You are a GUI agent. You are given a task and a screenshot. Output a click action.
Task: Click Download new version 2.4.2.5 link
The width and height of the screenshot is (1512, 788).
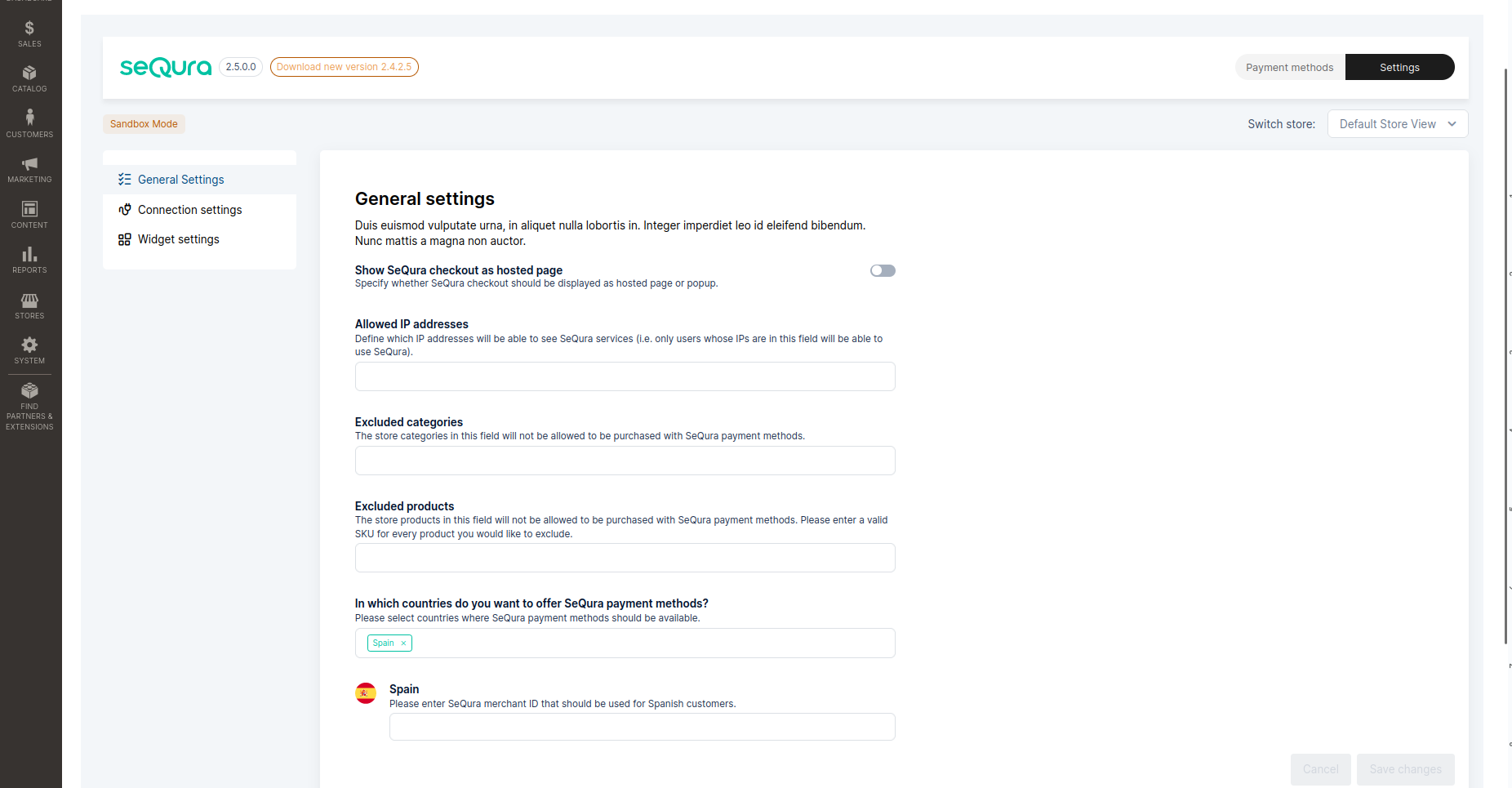pyautogui.click(x=344, y=67)
